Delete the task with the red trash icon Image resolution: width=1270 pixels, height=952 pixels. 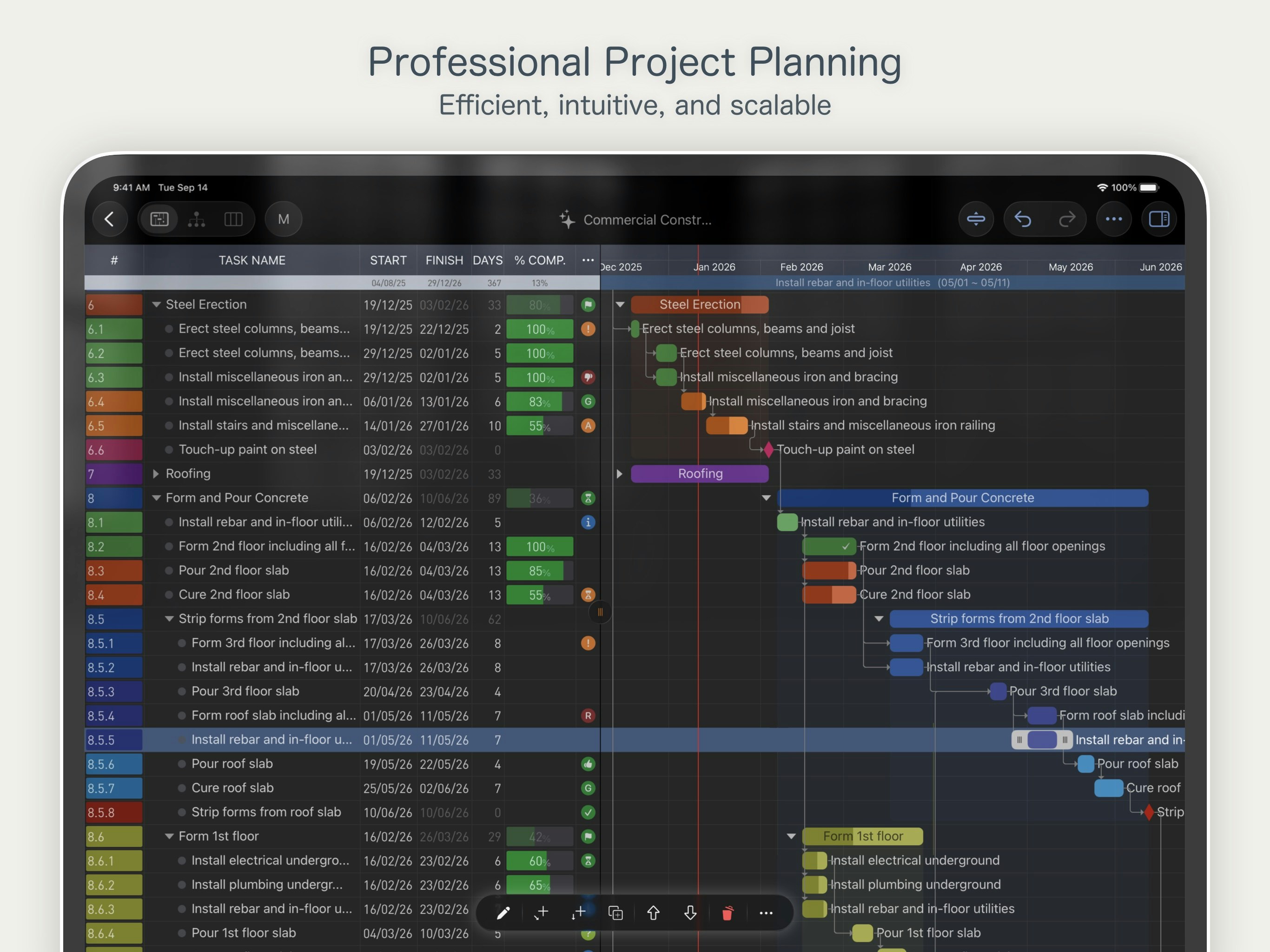(728, 913)
